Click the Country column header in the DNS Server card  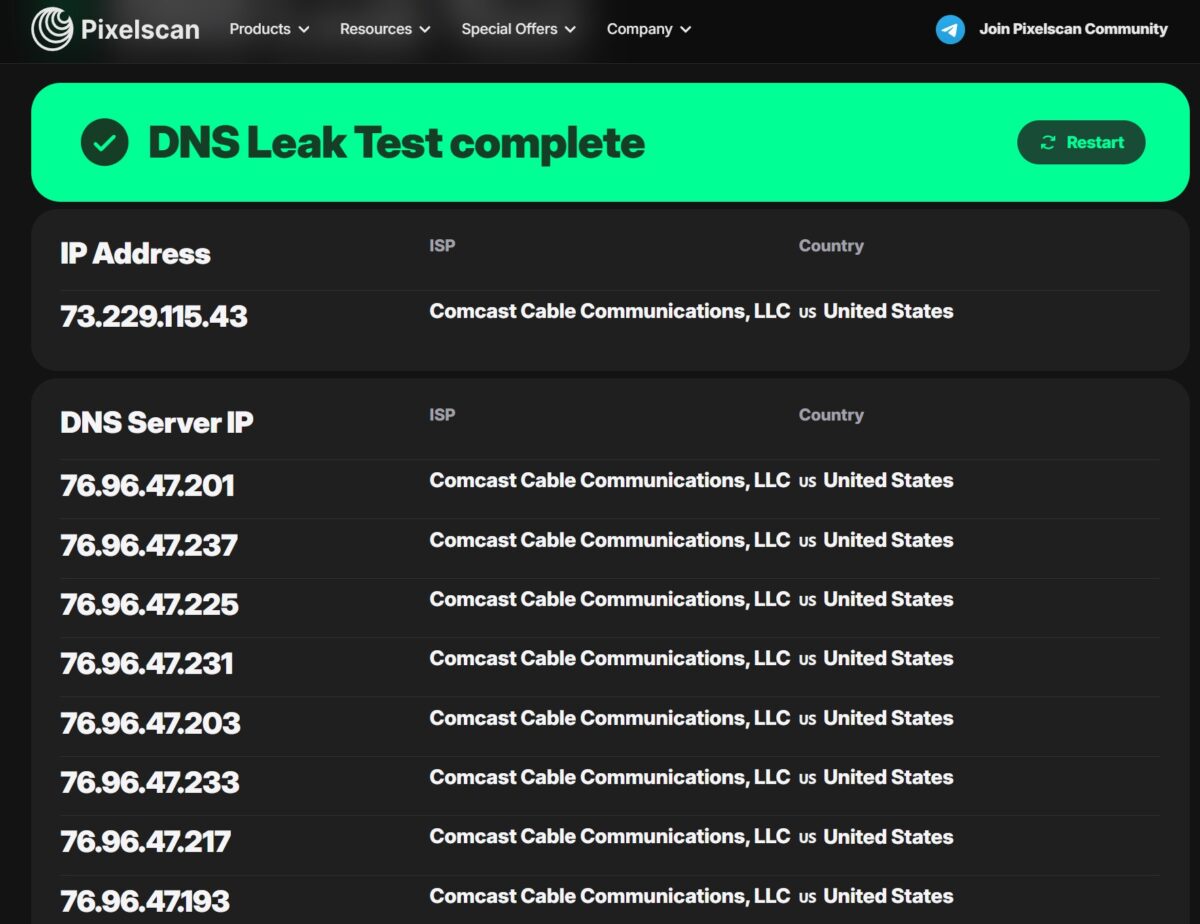(831, 414)
